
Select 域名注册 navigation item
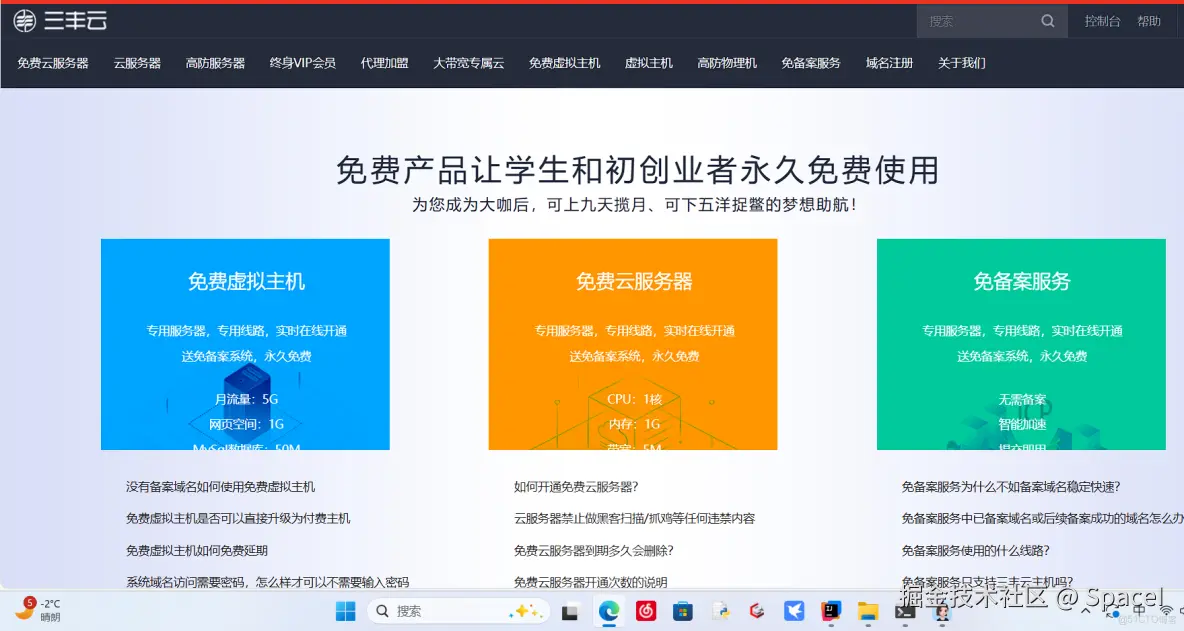pos(890,63)
